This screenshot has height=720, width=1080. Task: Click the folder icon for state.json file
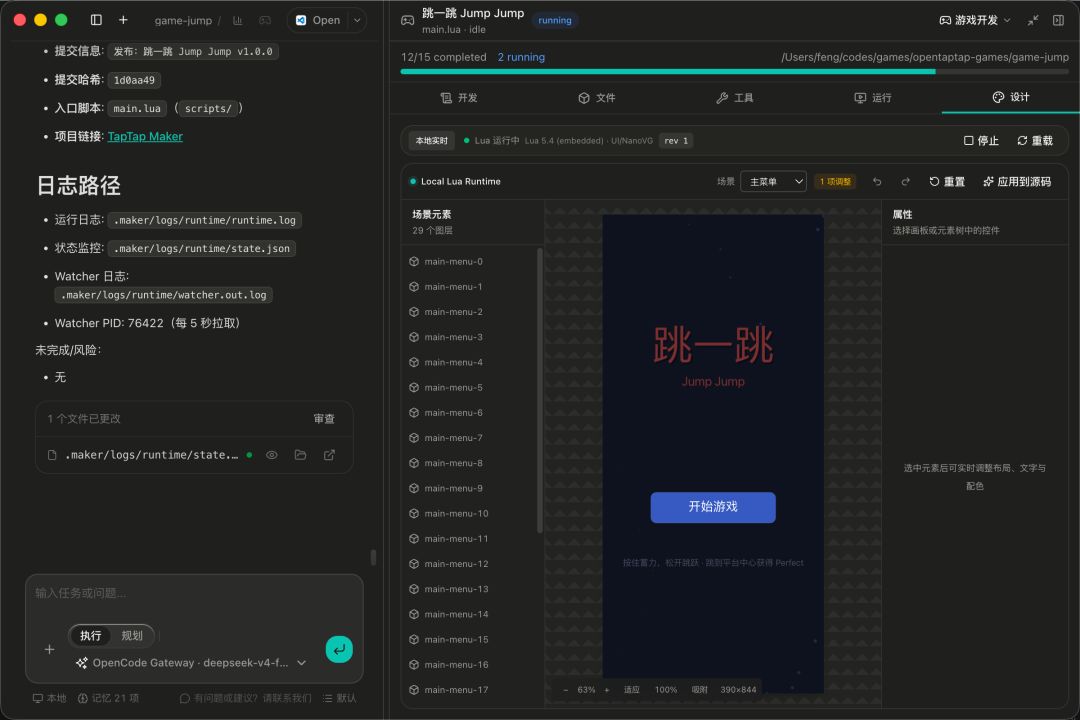coord(300,455)
